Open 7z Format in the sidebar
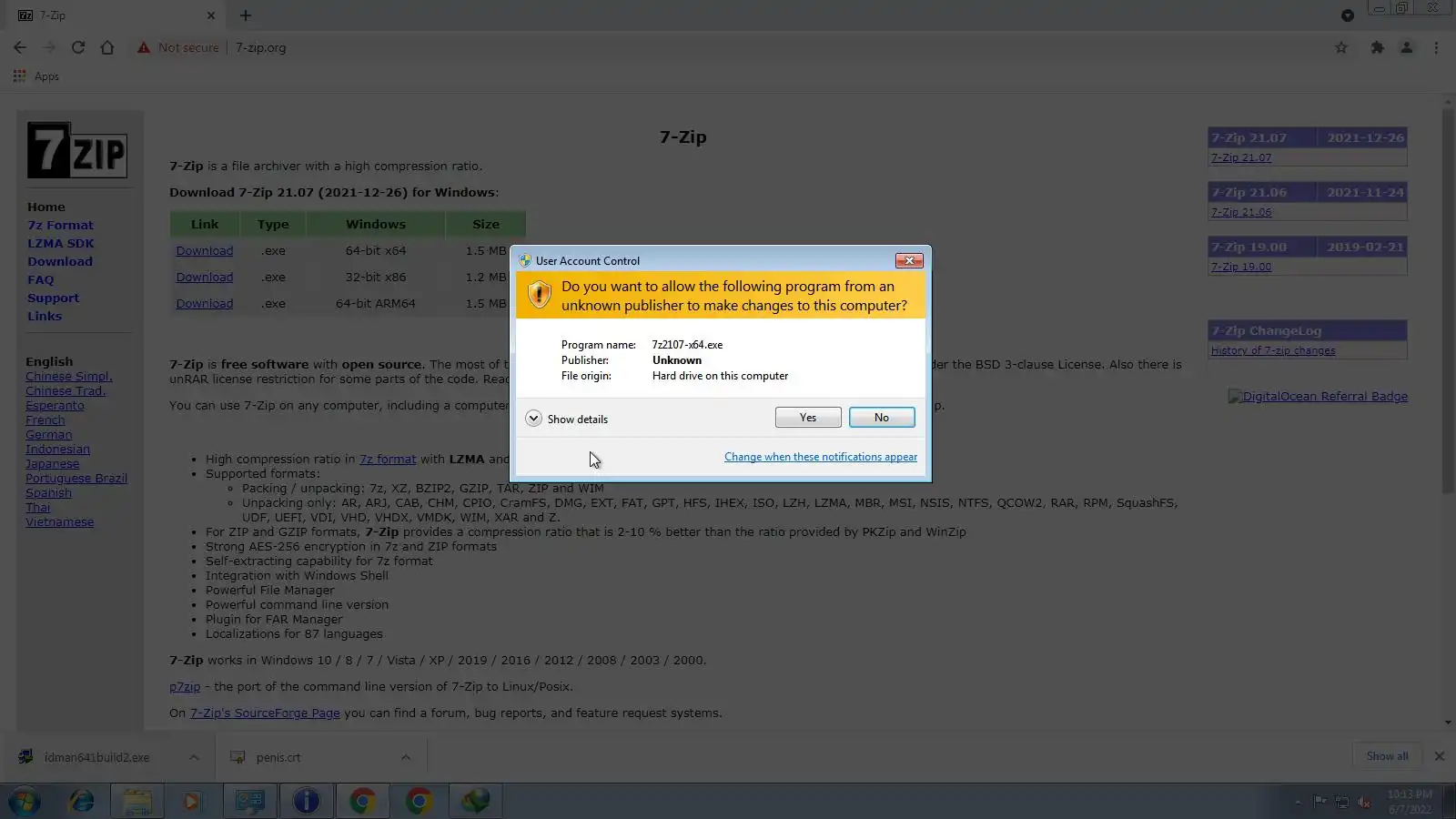The height and width of the screenshot is (819, 1456). 60,226
